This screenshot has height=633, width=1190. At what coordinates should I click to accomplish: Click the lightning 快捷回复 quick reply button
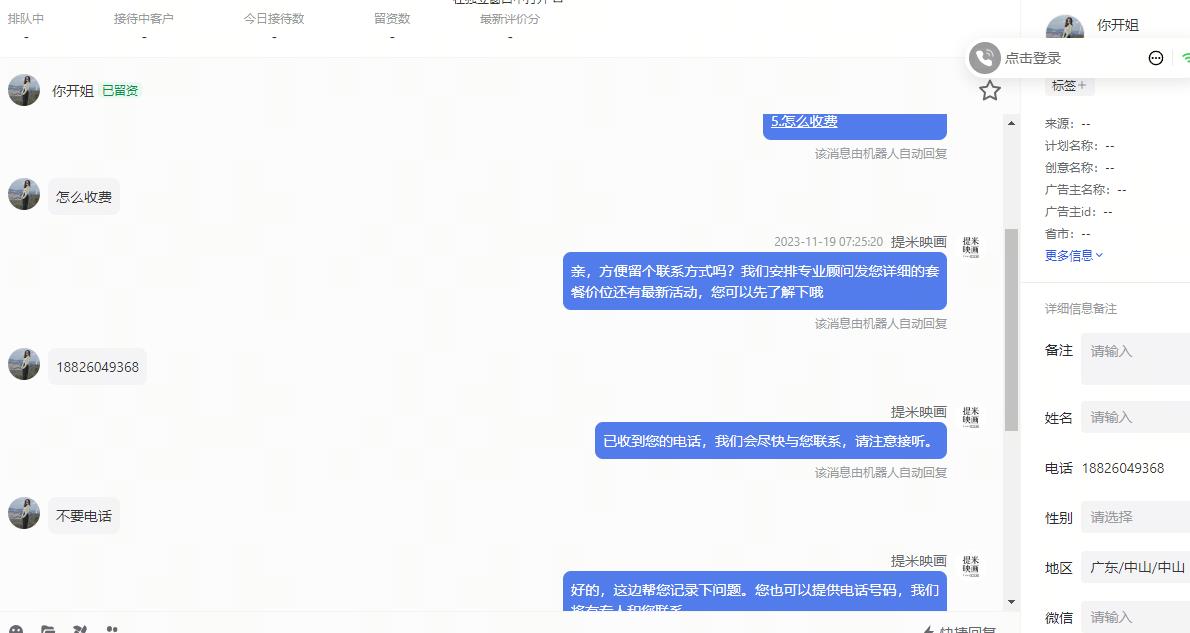[959, 629]
